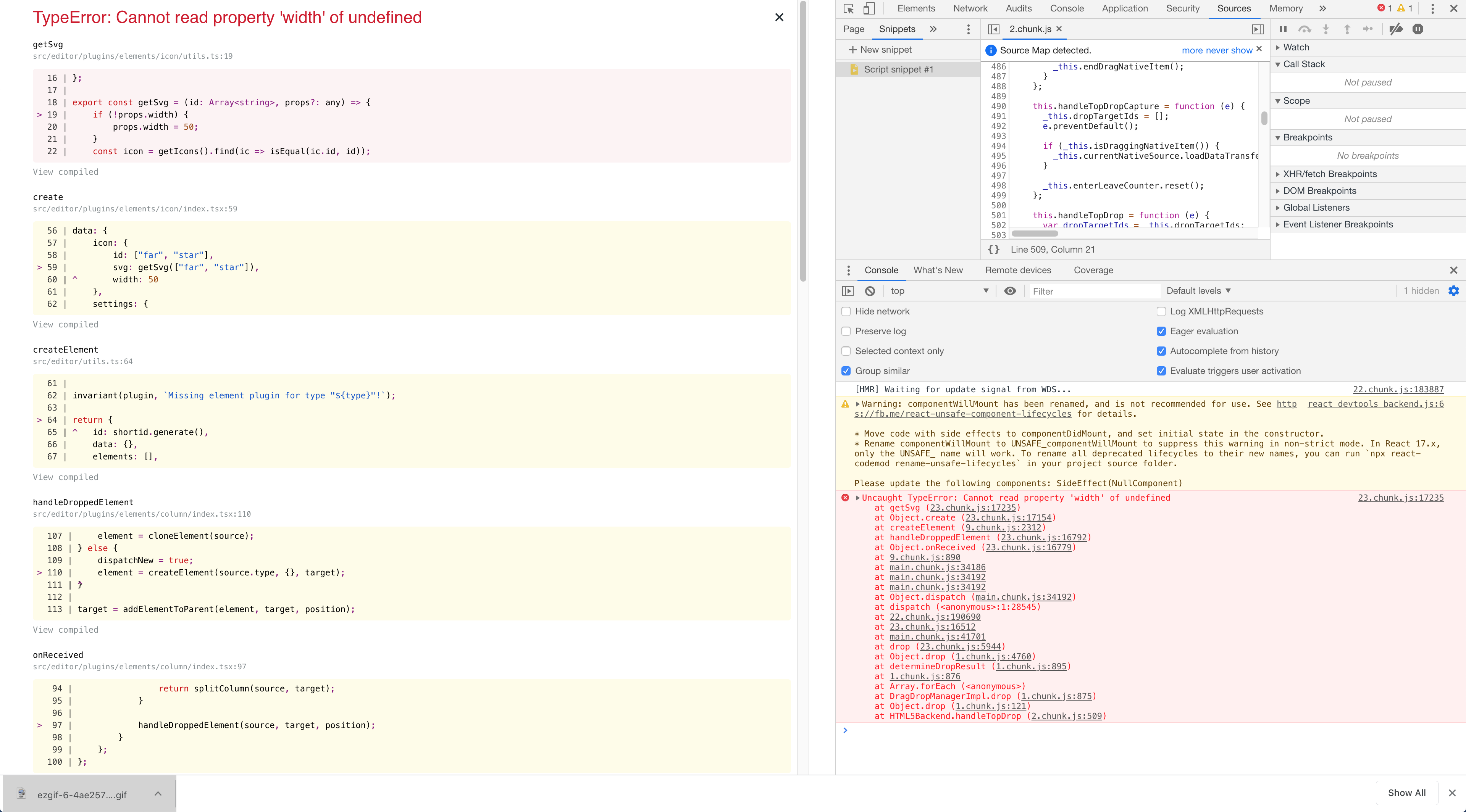Expand XHR/fetch Breakpoints section
The image size is (1466, 812).
coord(1368,174)
